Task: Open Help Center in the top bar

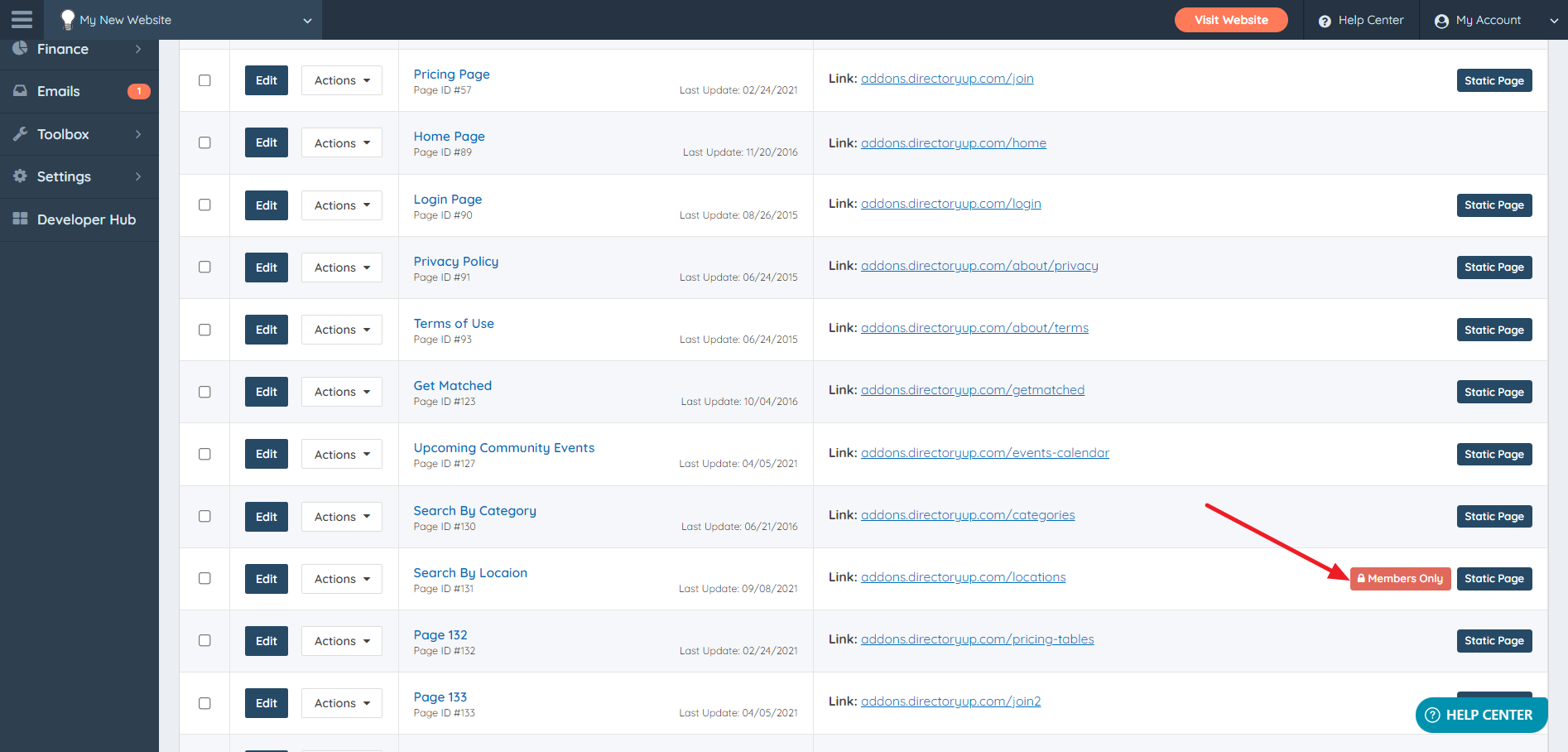Action: point(1361,20)
